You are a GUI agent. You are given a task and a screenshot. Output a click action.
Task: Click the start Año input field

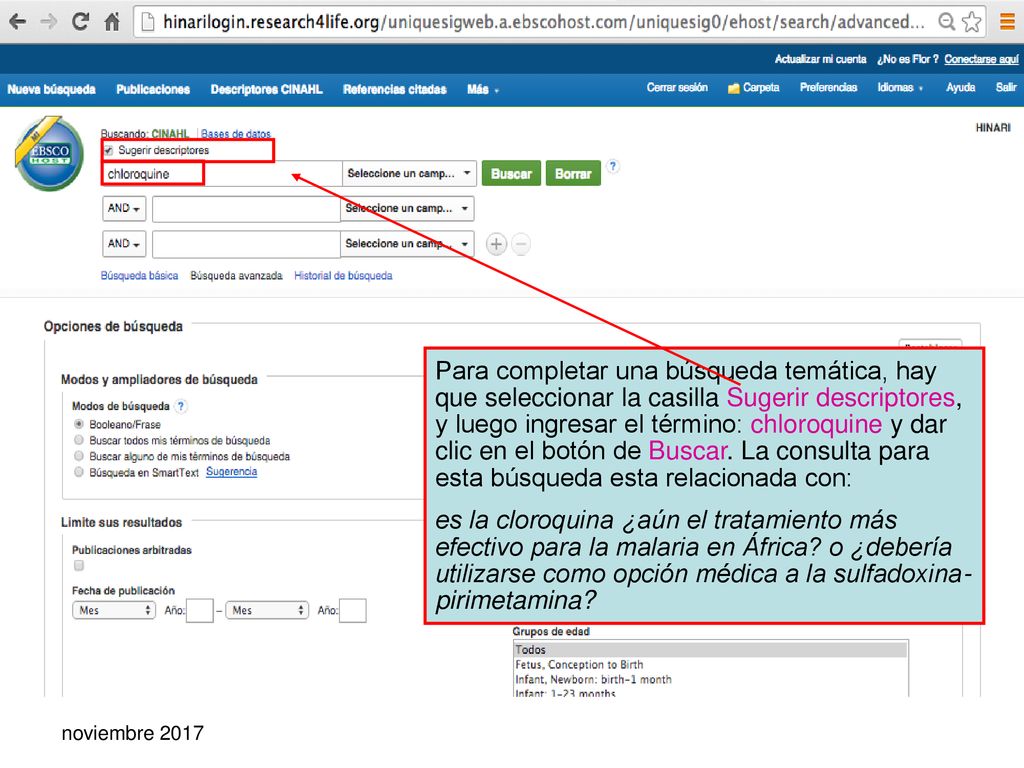pyautogui.click(x=200, y=611)
